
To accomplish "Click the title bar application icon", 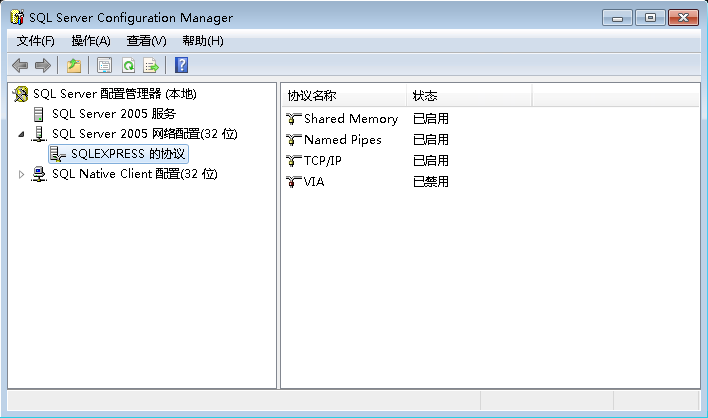I will [x=17, y=17].
